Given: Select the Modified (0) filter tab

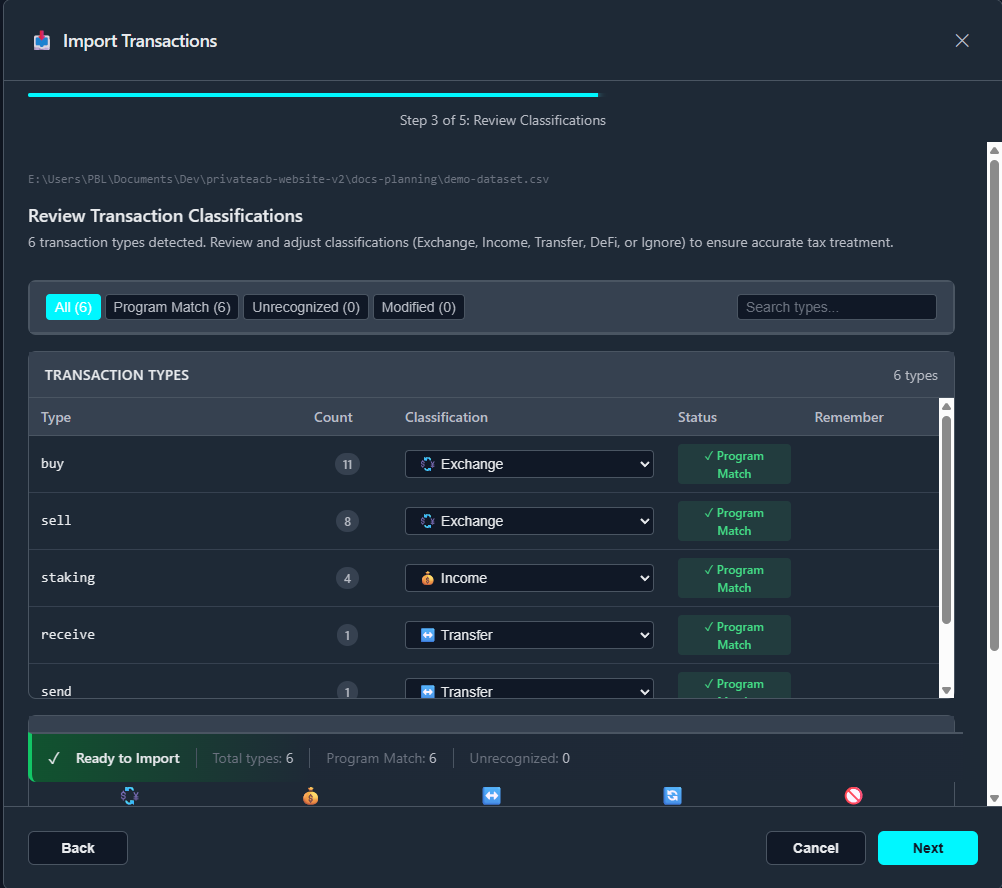Looking at the screenshot, I should tap(419, 307).
